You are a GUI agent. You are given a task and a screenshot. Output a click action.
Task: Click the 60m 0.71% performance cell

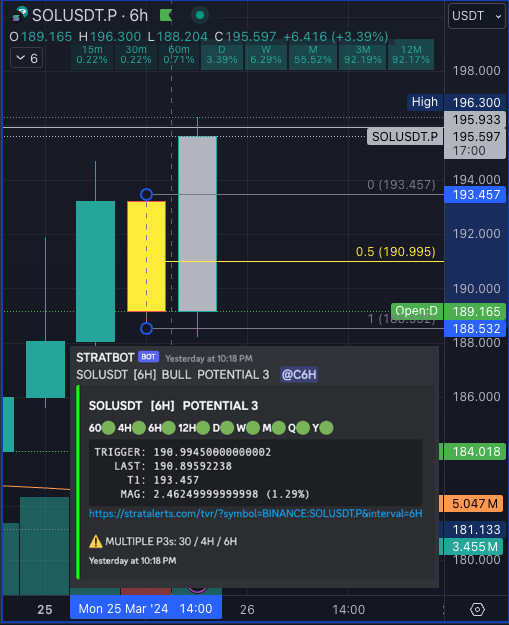coord(179,55)
